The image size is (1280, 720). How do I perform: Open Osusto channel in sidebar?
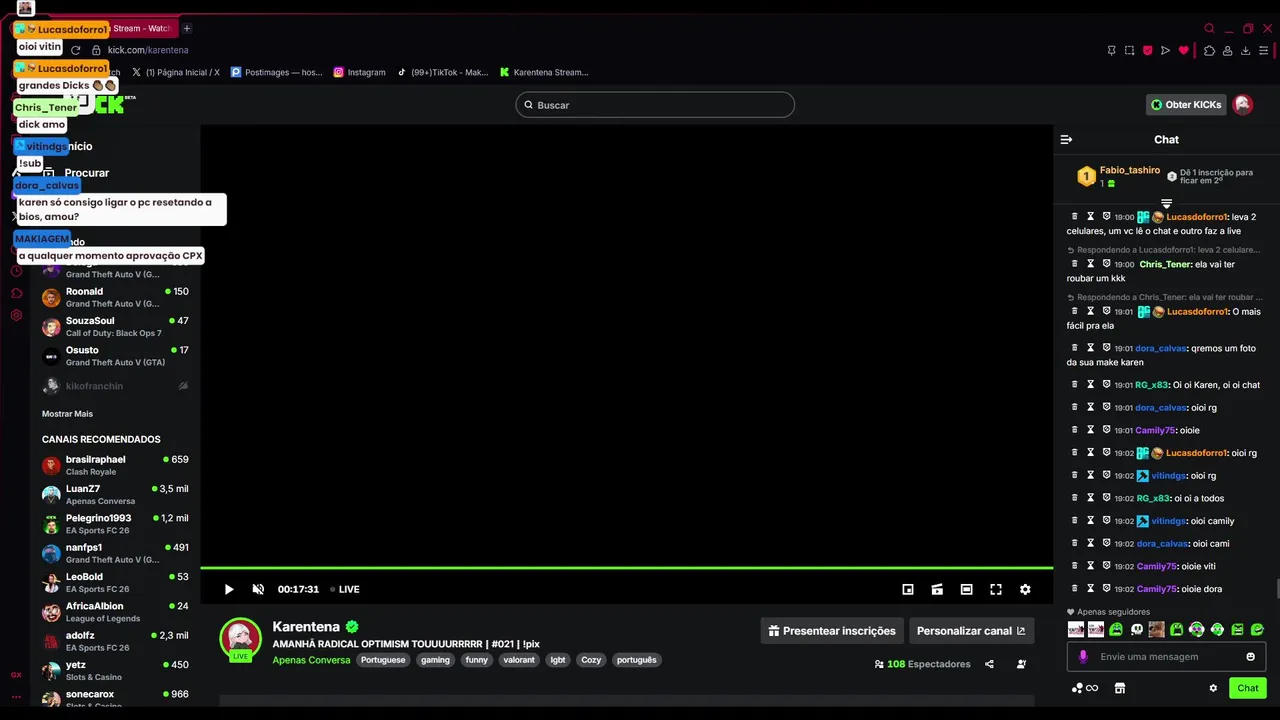115,356
